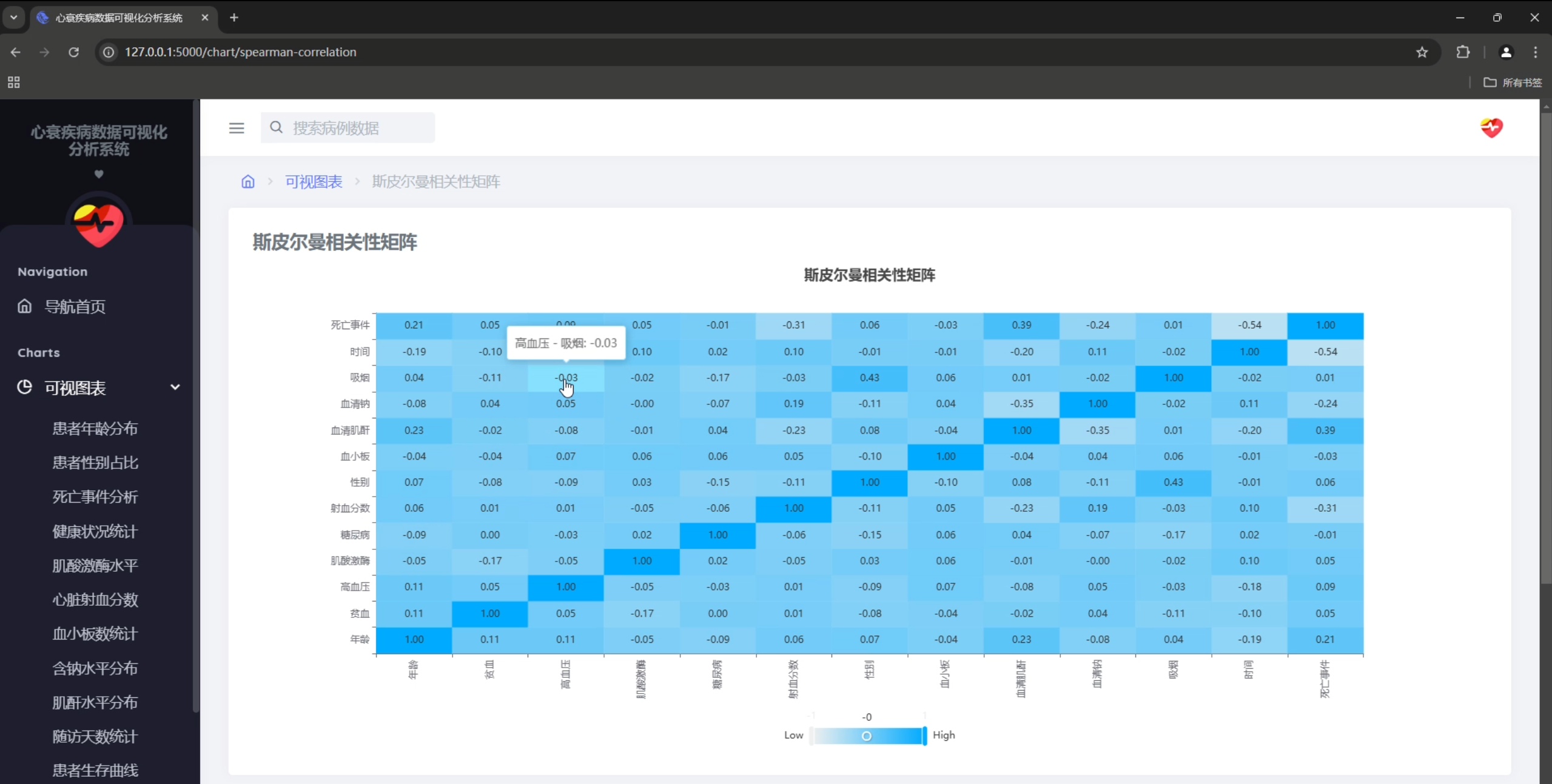
Task: Go to 导航首页
Action: point(75,307)
